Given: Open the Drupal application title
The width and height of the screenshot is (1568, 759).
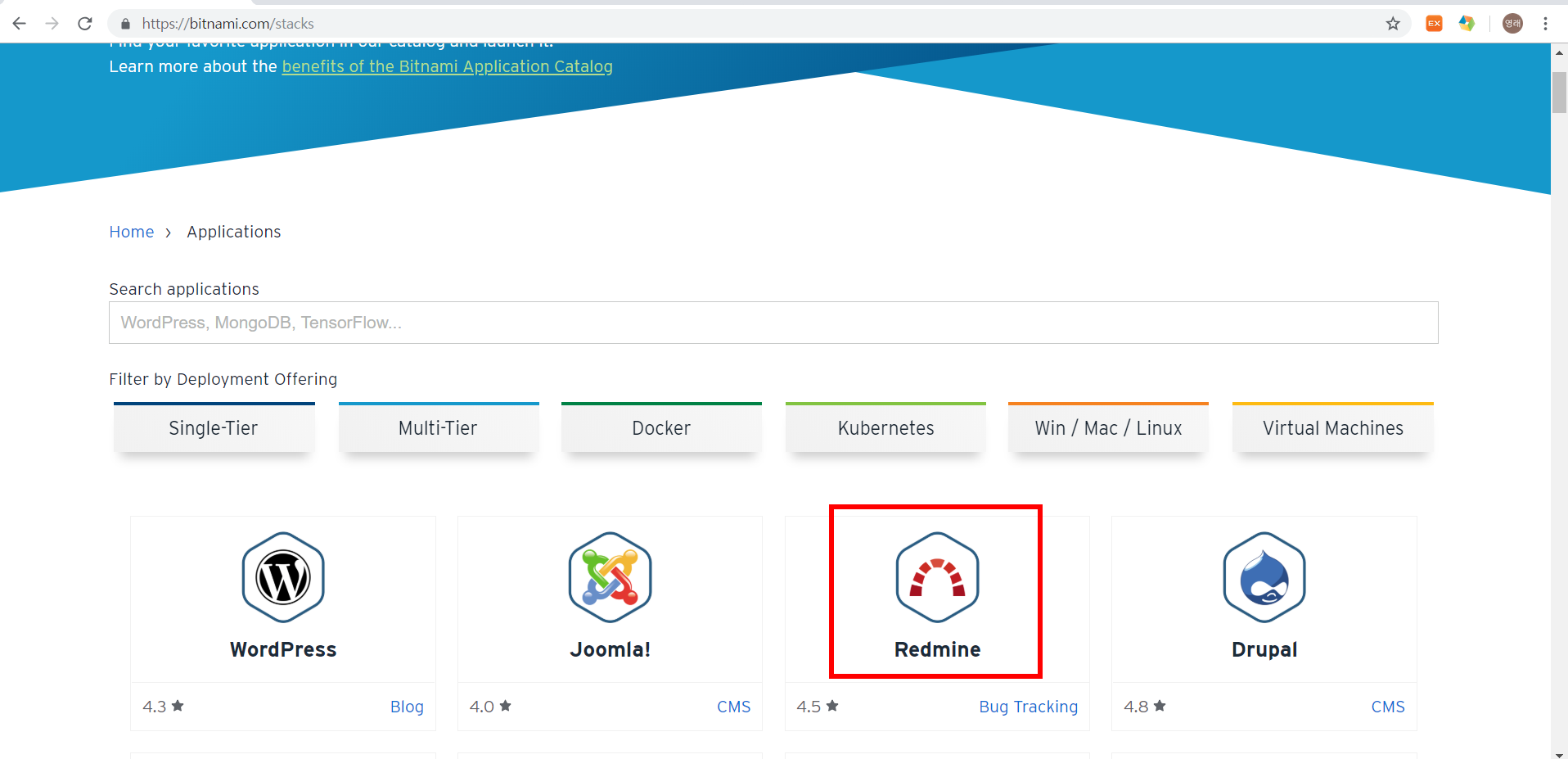Looking at the screenshot, I should click(x=1264, y=649).
